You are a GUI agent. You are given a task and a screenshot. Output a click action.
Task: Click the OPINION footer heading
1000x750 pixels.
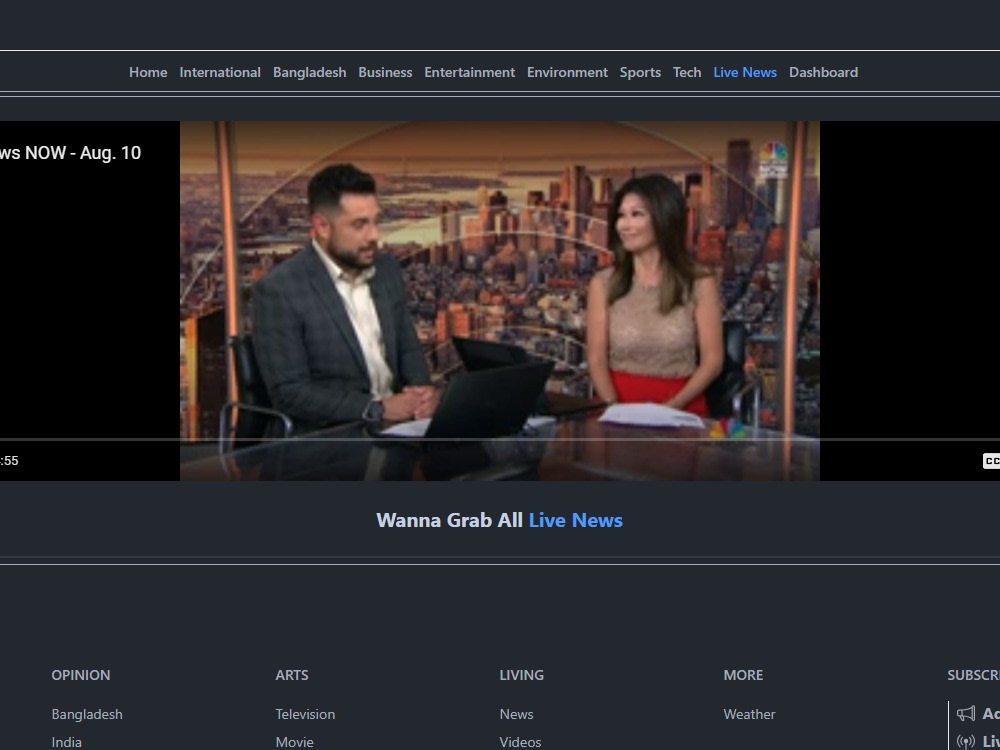click(80, 675)
